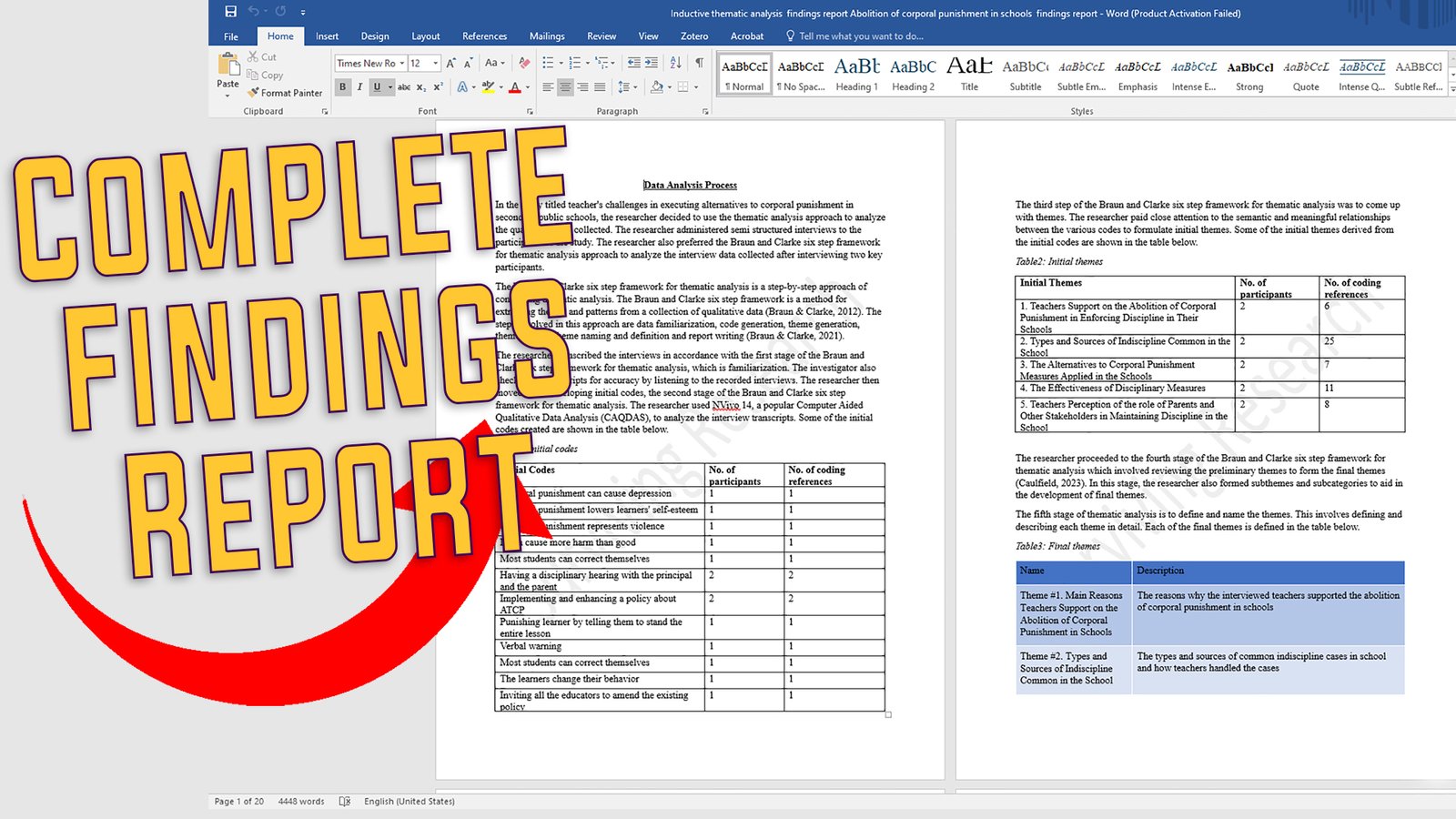Open the Layout ribbon tab
The width and height of the screenshot is (1456, 819).
pyautogui.click(x=425, y=36)
